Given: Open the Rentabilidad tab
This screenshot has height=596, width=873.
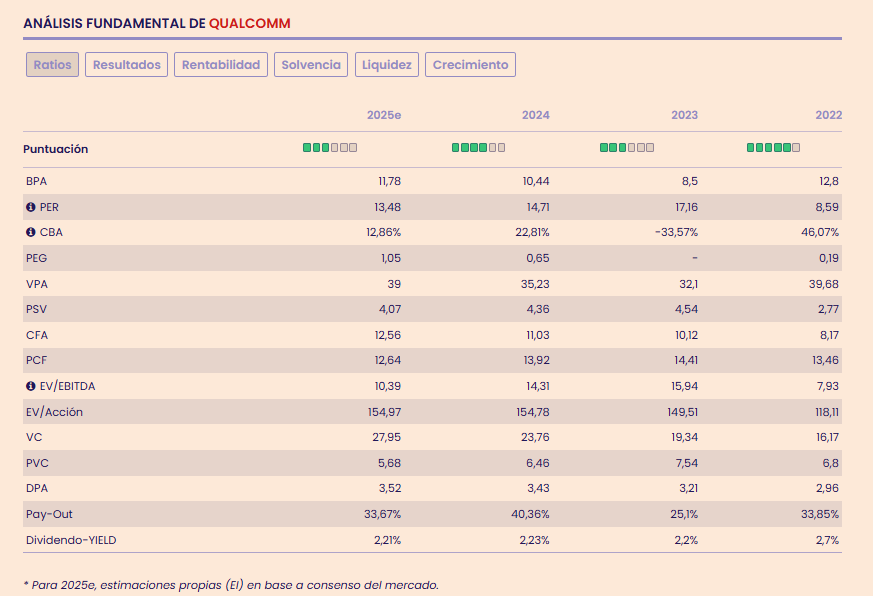Looking at the screenshot, I should point(221,65).
